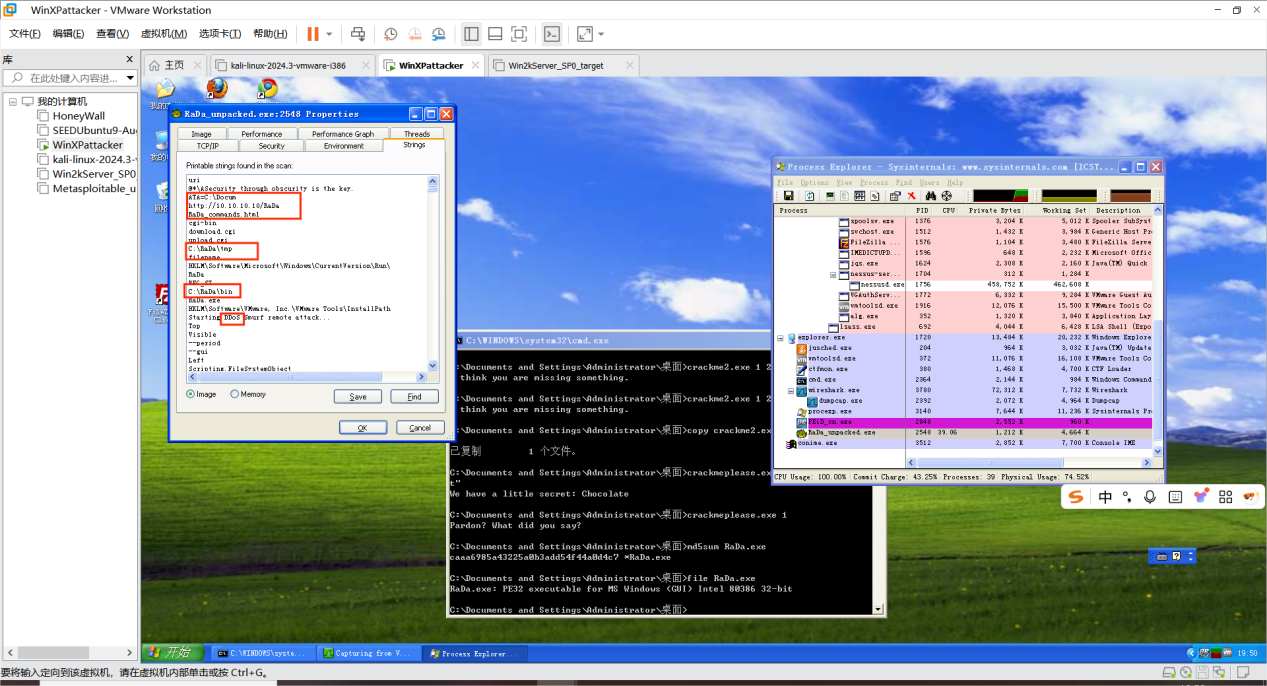
Task: Enter full screen mode icon in VMware toolbar
Action: pos(519,34)
